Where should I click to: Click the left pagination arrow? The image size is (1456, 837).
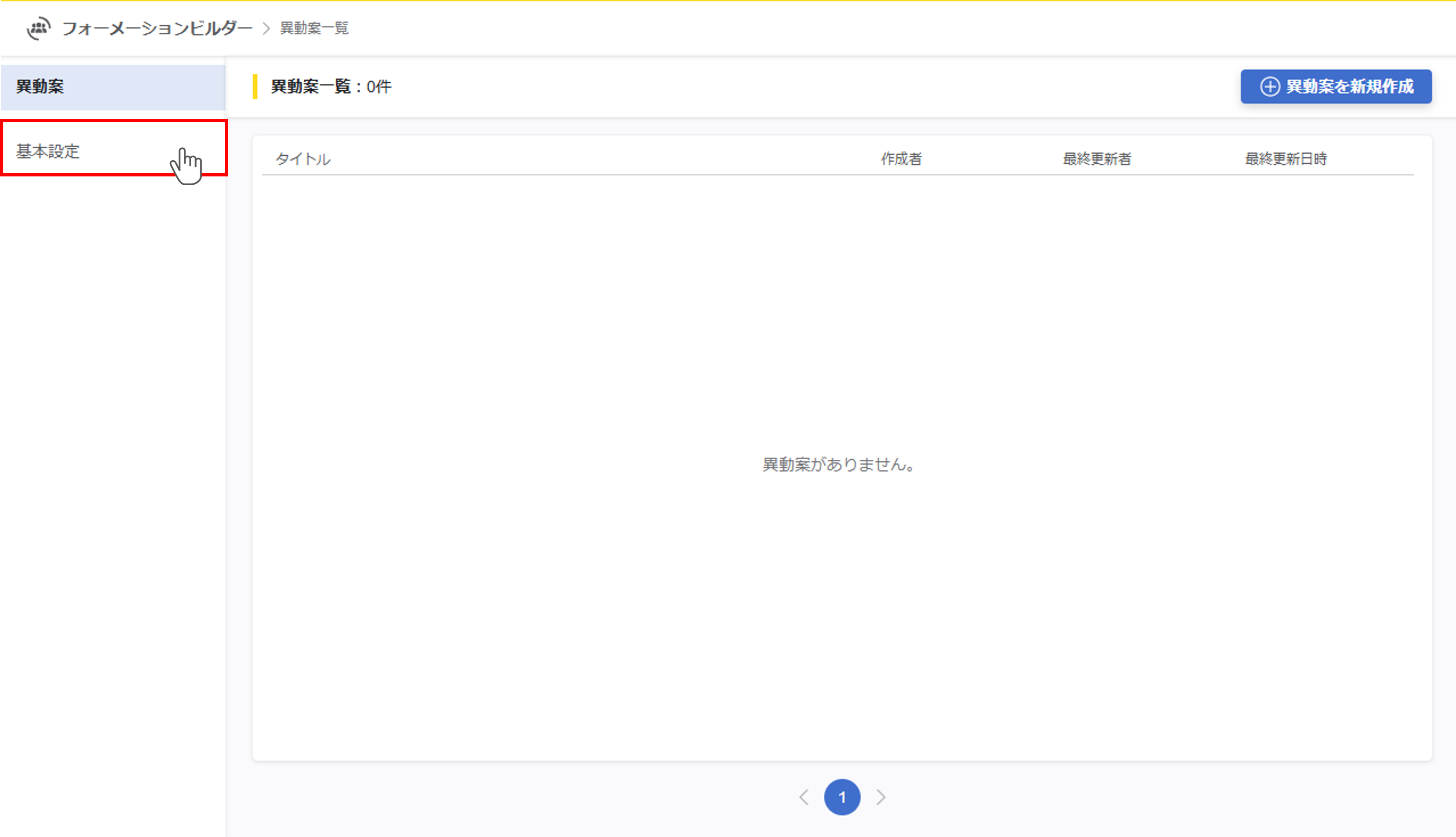point(803,797)
